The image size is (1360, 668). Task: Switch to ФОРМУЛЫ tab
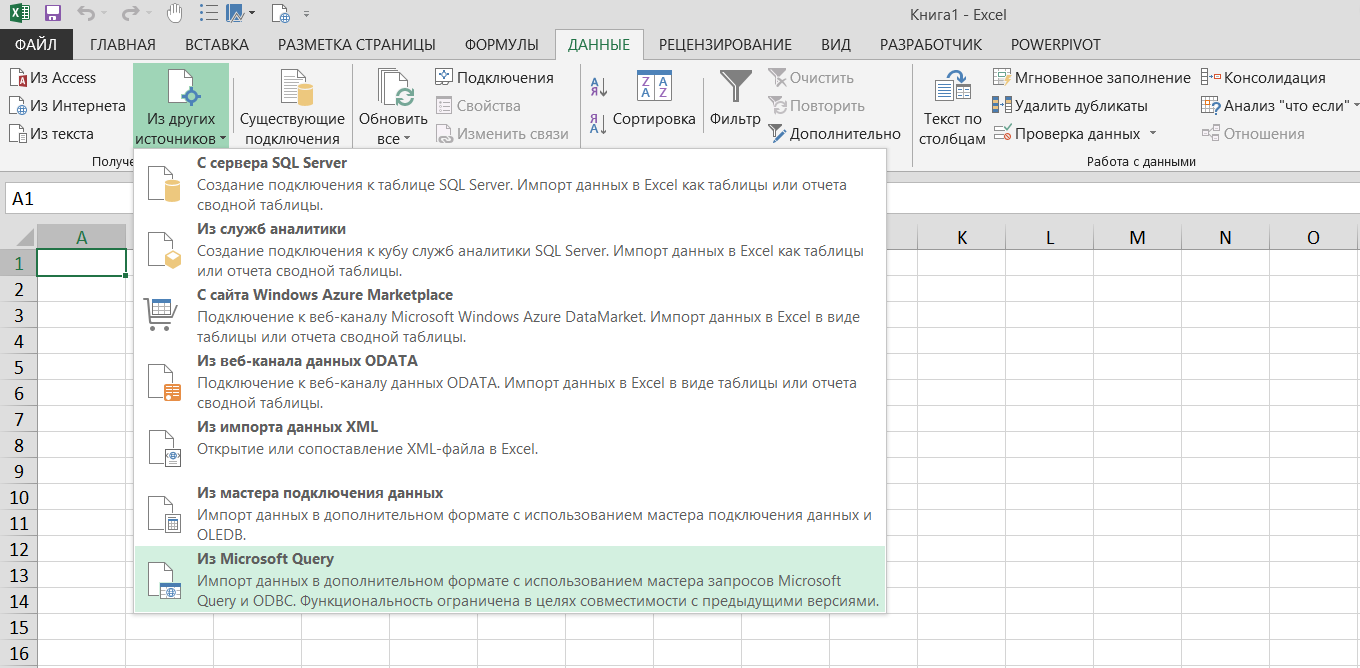502,44
